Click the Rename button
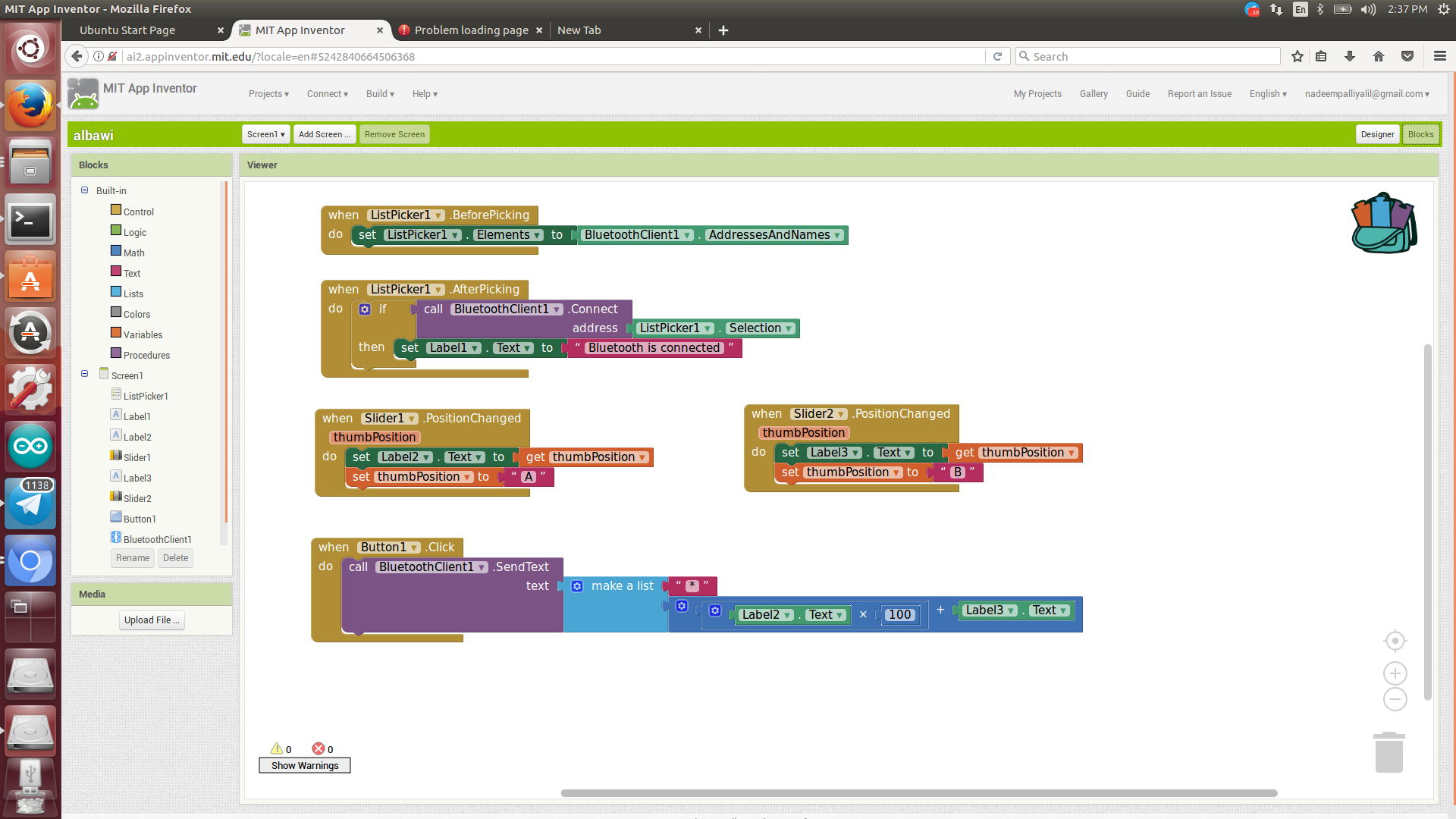Screen dimensions: 1456x819 coord(133,558)
